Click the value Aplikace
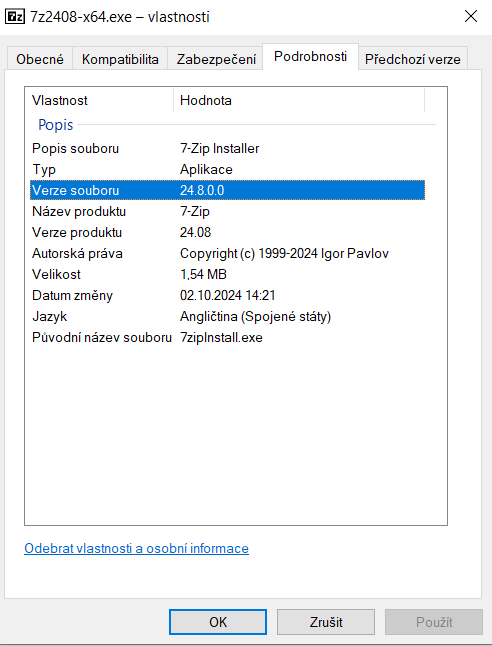Image resolution: width=492 pixels, height=646 pixels. [206, 169]
